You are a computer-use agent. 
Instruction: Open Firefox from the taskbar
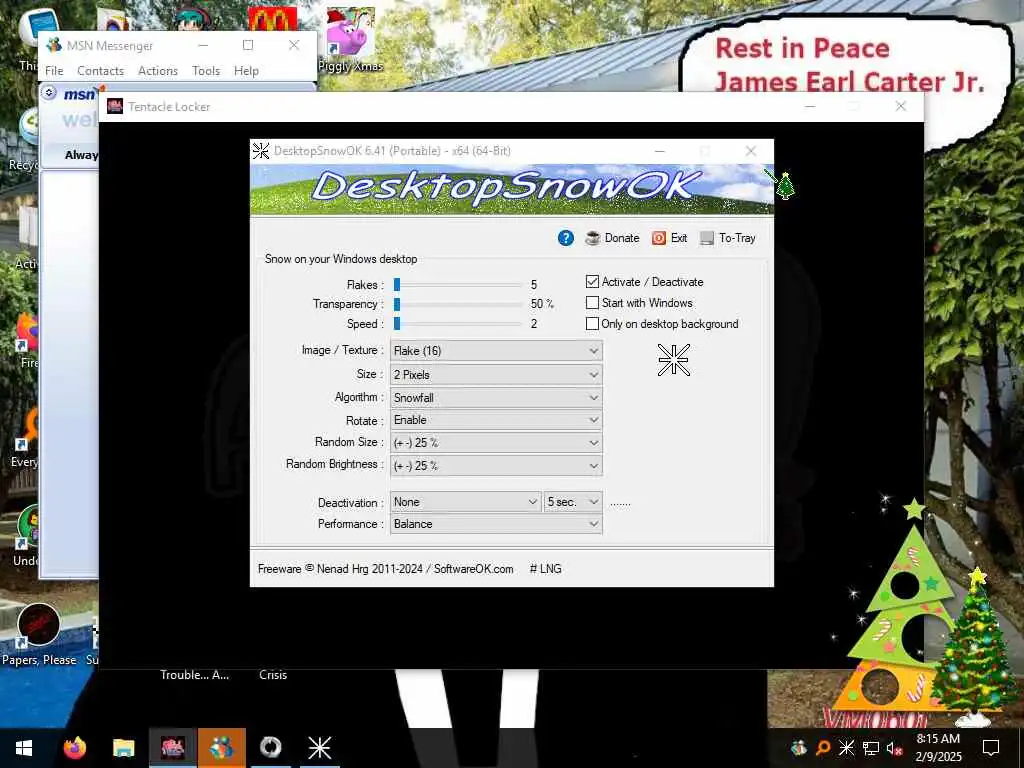coord(74,748)
